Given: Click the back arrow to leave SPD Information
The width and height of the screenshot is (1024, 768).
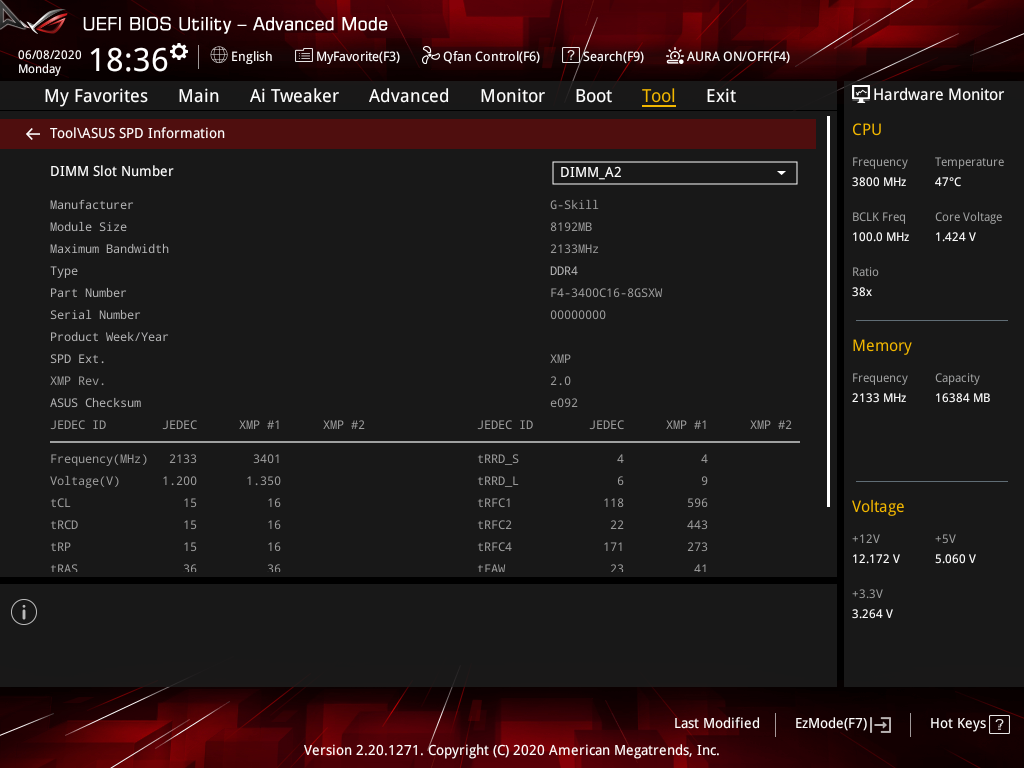Looking at the screenshot, I should pos(33,134).
